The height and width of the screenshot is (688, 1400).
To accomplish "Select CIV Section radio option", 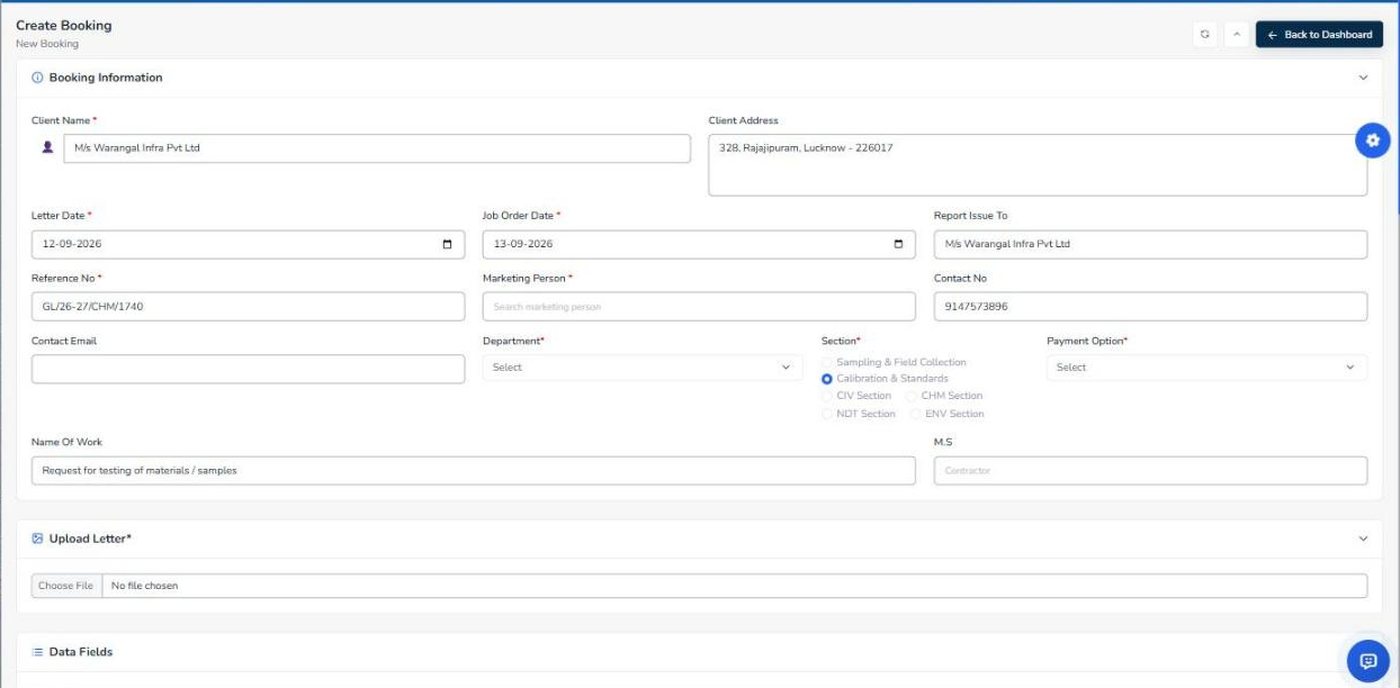I will point(827,396).
